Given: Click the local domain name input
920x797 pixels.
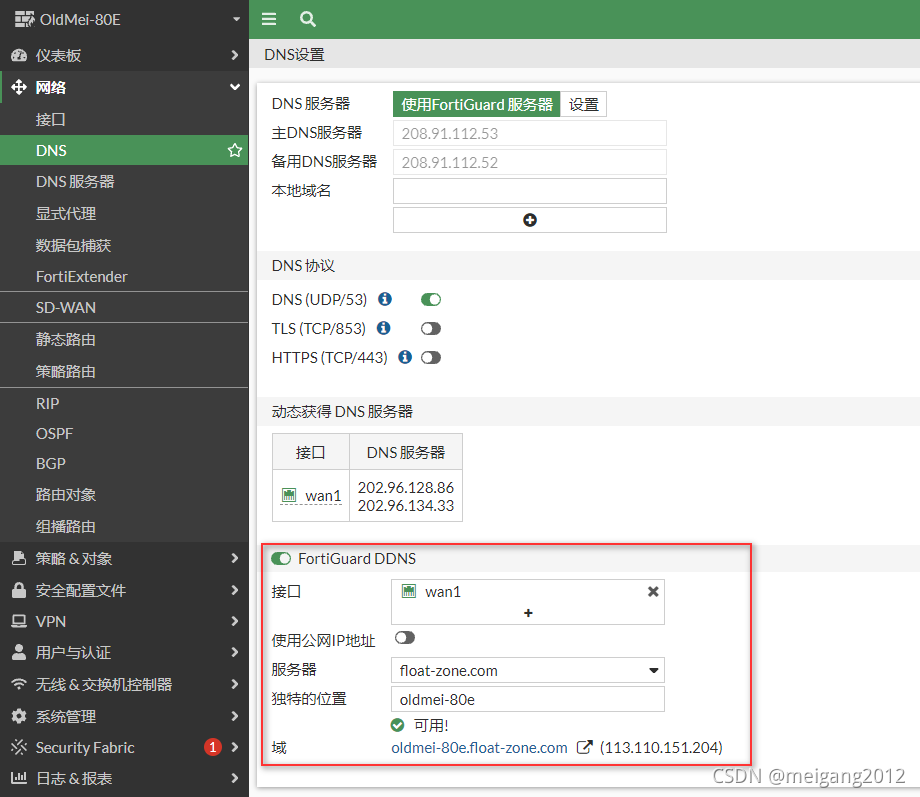Looking at the screenshot, I should (530, 191).
